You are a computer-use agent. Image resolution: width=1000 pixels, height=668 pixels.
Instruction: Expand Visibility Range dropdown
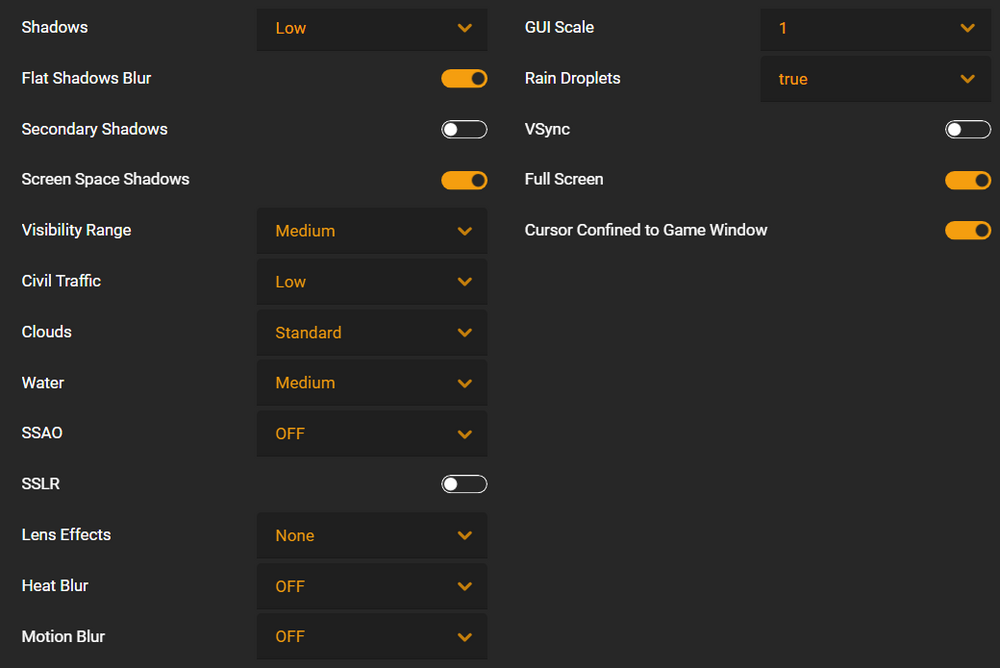pos(371,231)
